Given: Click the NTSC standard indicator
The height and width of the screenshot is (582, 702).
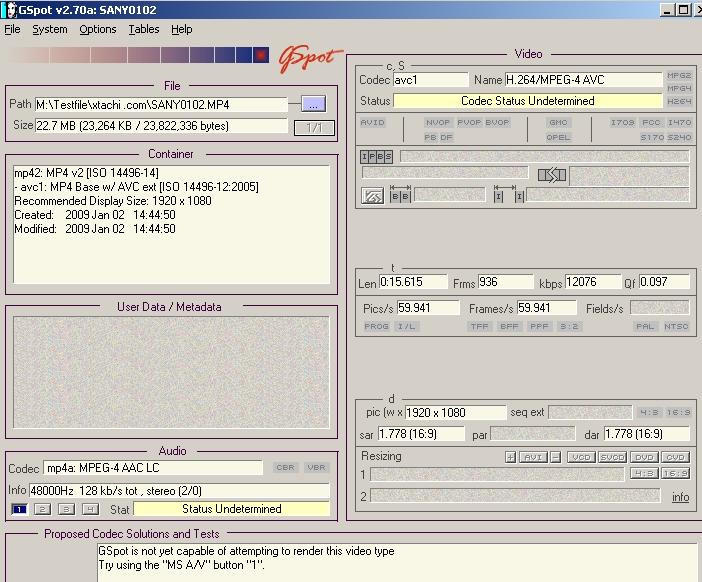Looking at the screenshot, I should click(x=676, y=326).
